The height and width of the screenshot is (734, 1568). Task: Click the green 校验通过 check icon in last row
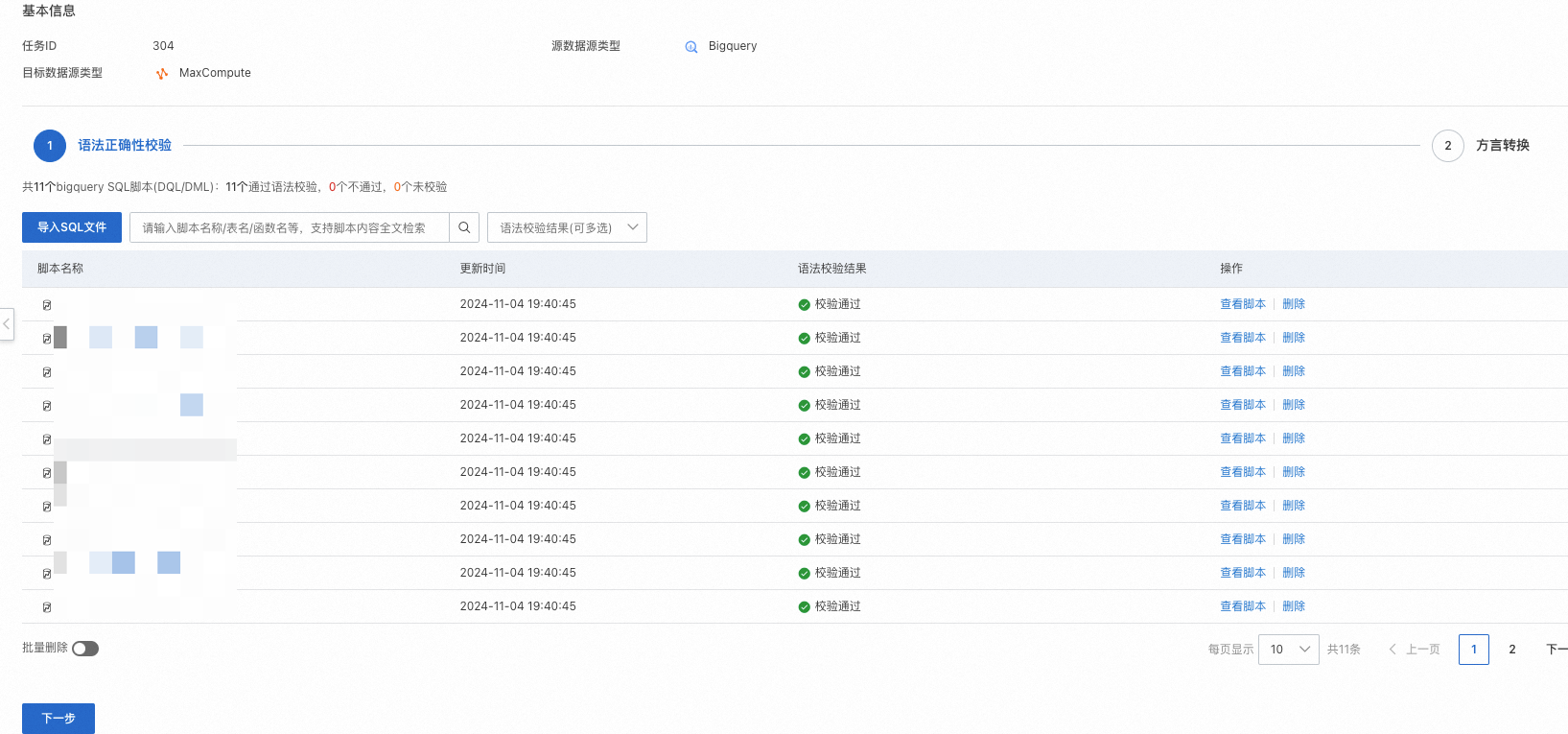click(x=805, y=607)
